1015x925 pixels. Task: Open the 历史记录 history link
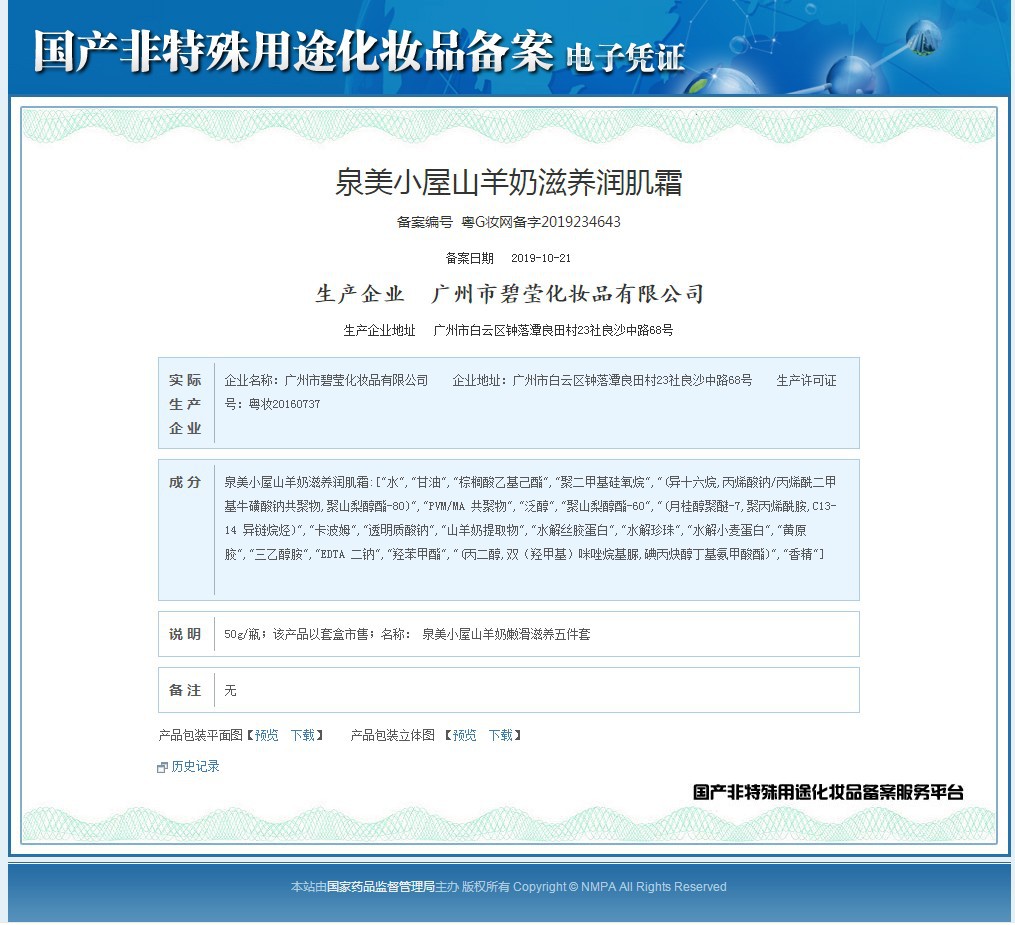pyautogui.click(x=195, y=766)
